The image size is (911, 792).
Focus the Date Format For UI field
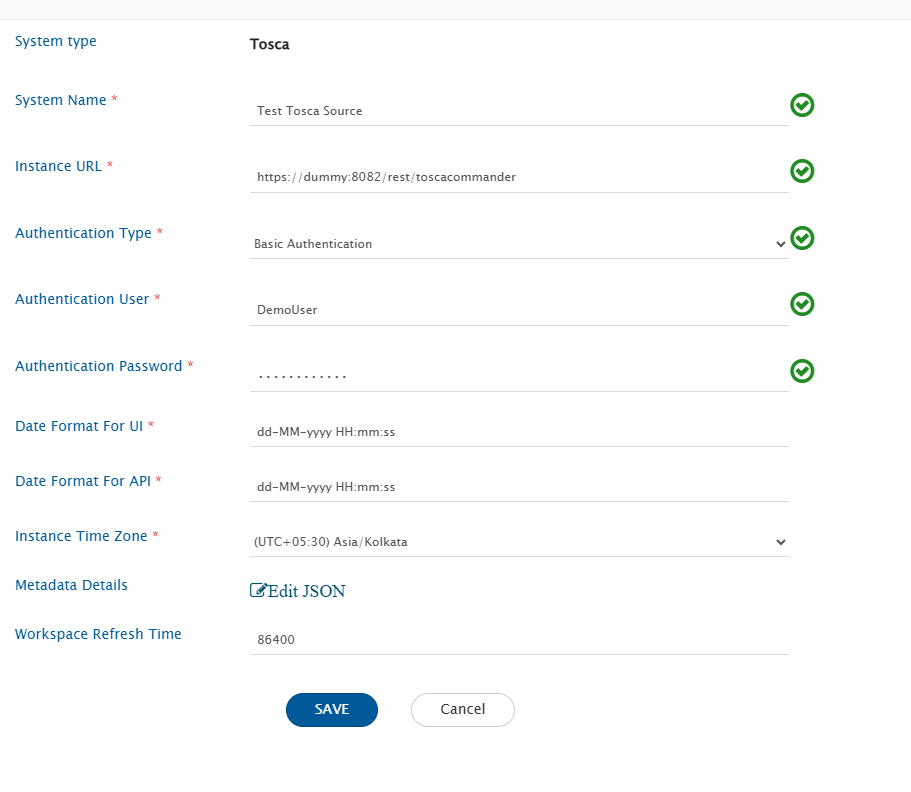tap(518, 432)
